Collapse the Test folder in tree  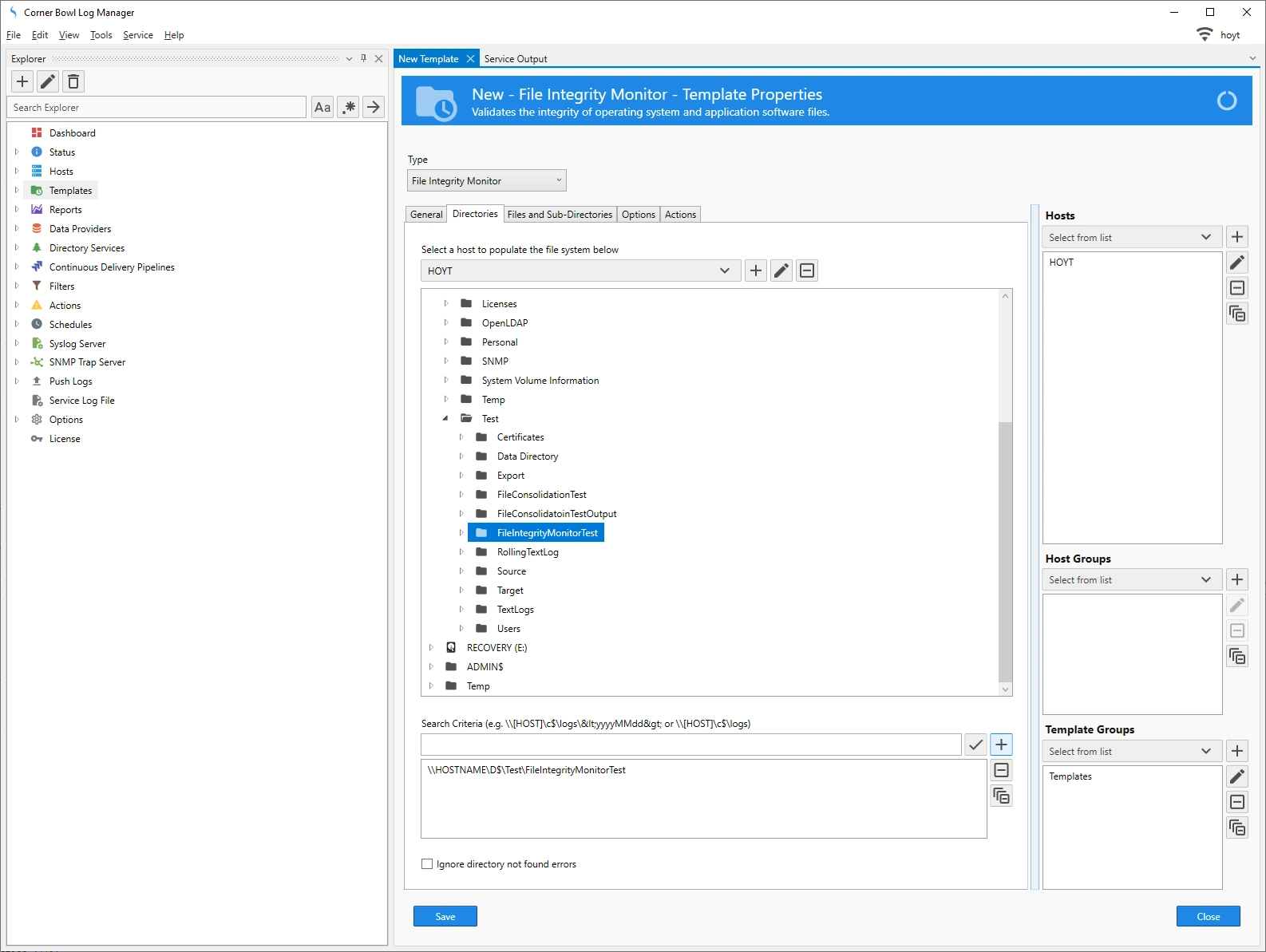445,419
